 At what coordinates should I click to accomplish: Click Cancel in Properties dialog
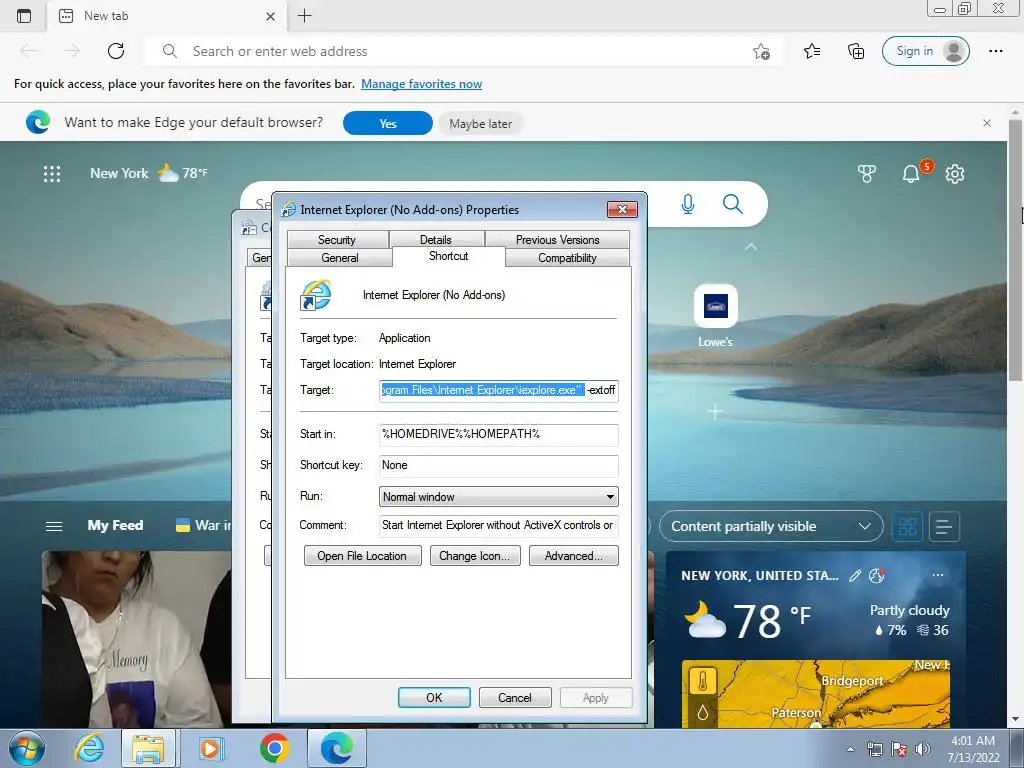click(x=515, y=697)
